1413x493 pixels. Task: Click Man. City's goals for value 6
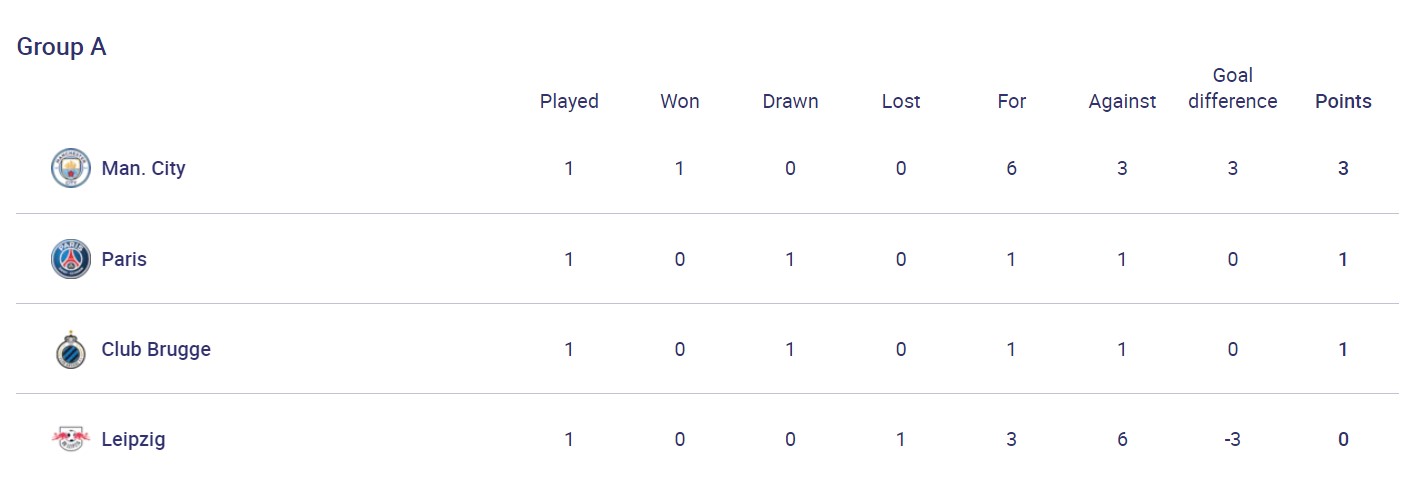[1012, 168]
